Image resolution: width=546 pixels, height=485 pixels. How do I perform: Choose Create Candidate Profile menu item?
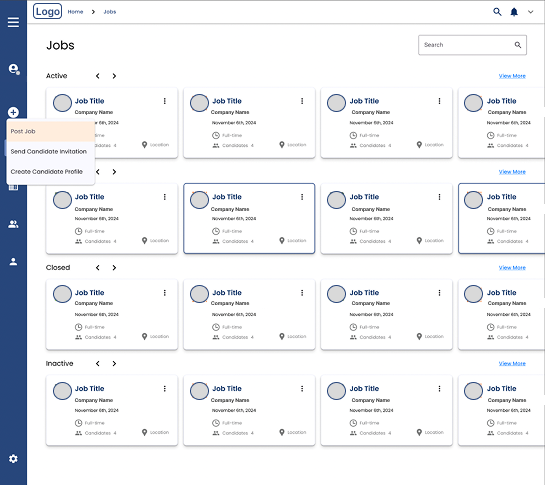click(50, 172)
